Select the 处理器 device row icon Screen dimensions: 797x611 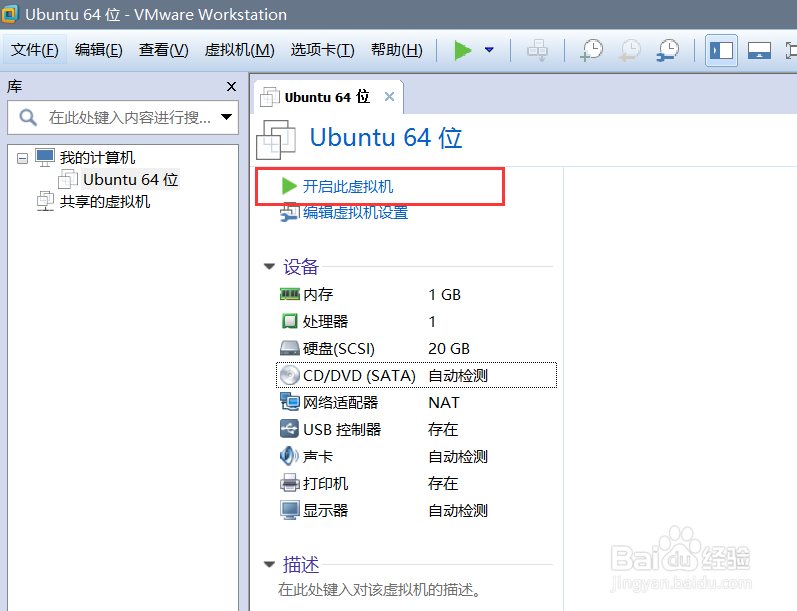coord(290,321)
